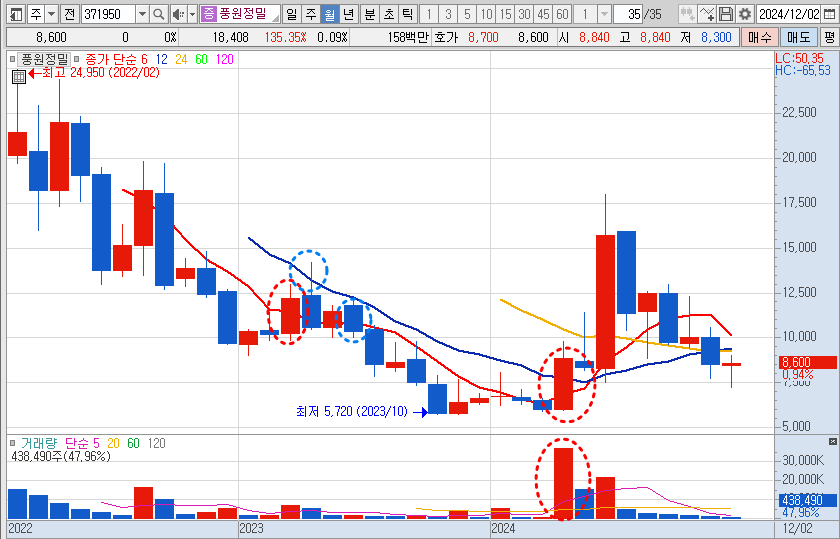This screenshot has height=539, width=840.
Task: Toggle the left sidebar panel icon
Action: click(17, 14)
